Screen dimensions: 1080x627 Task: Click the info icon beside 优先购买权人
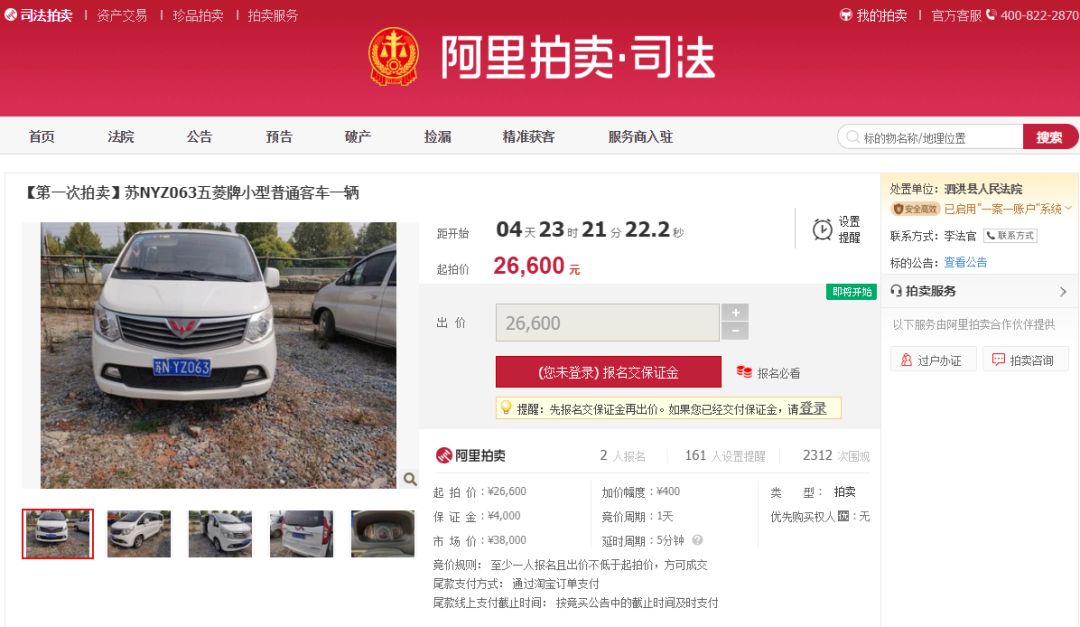click(843, 516)
